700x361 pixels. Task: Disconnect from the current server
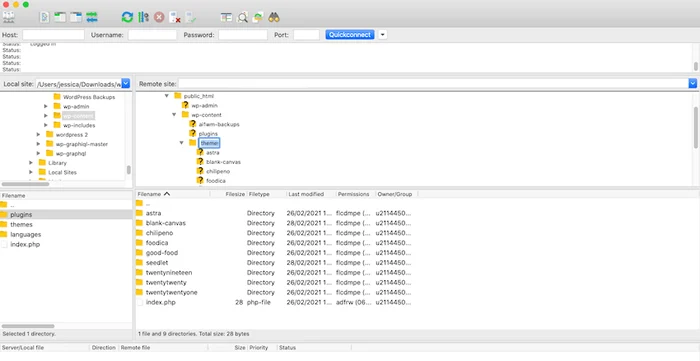click(175, 17)
